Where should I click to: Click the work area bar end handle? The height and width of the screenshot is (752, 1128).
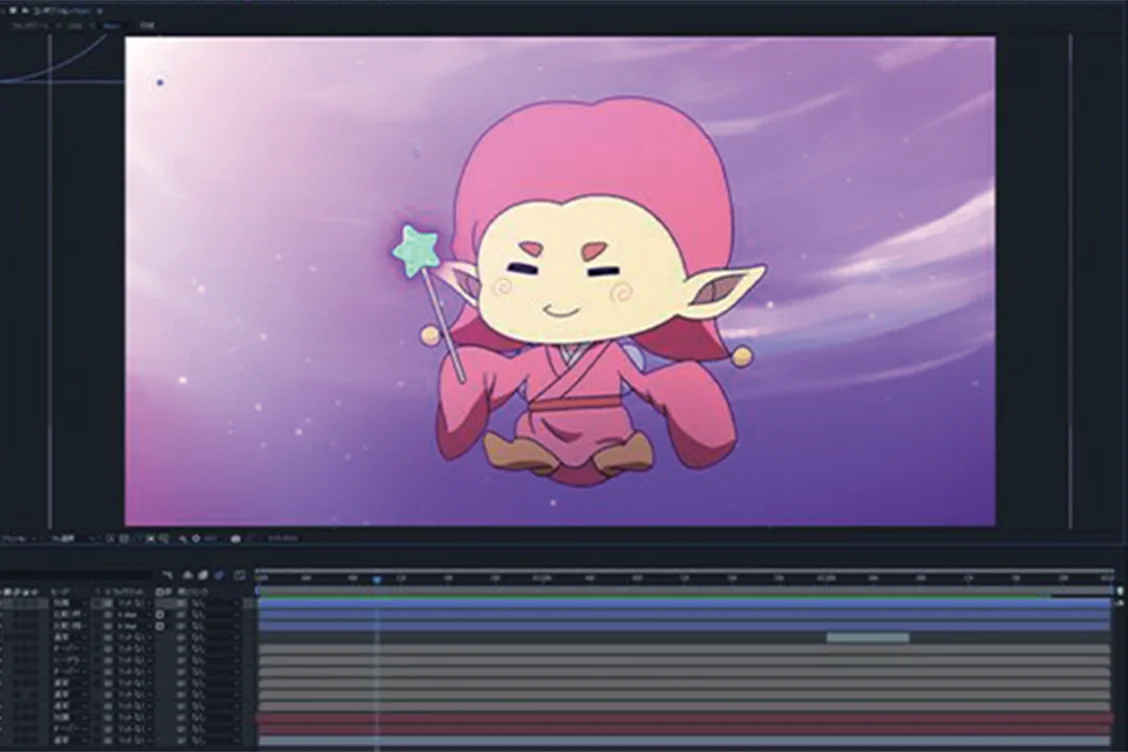pyautogui.click(x=1119, y=591)
